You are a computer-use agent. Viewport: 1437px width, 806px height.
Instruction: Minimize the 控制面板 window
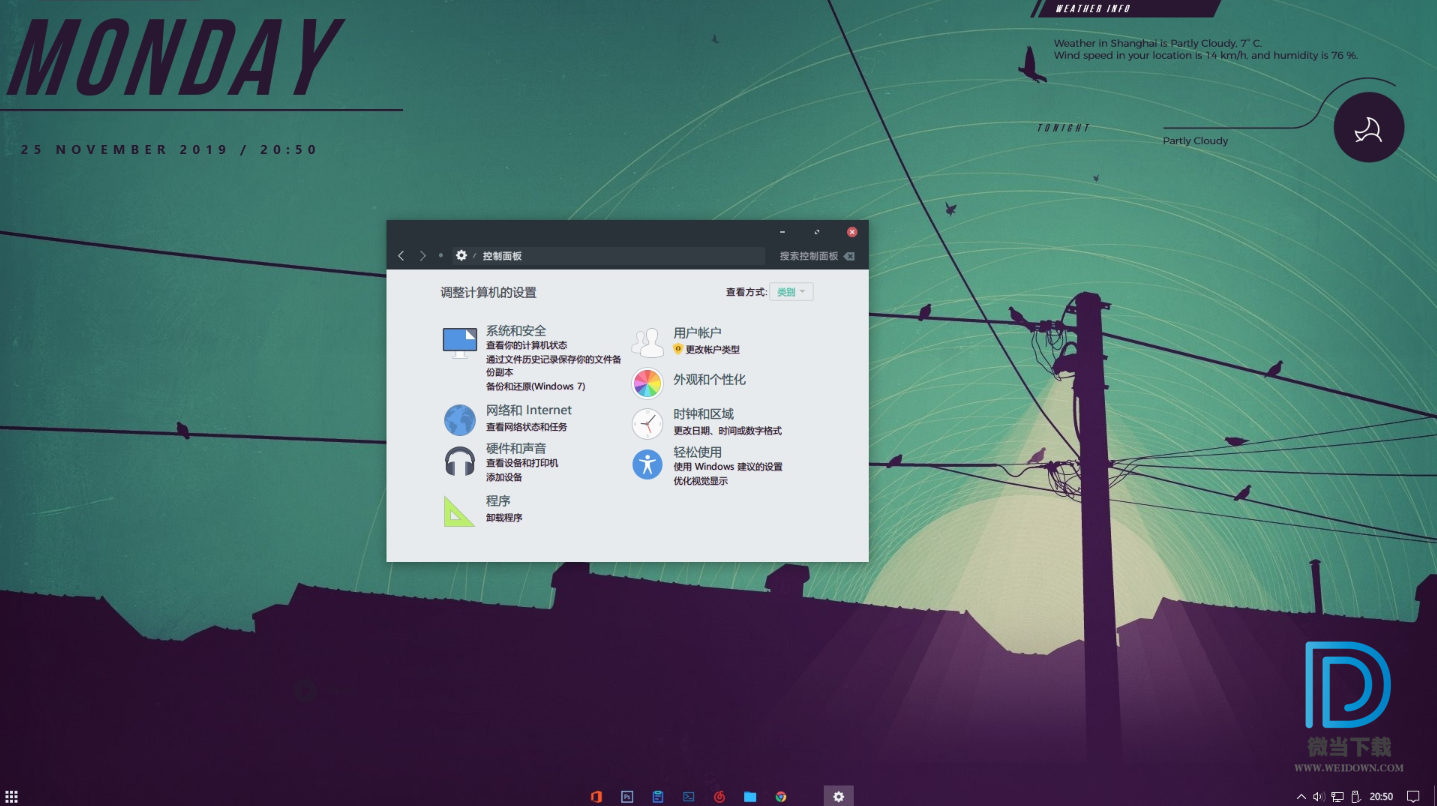(x=782, y=232)
